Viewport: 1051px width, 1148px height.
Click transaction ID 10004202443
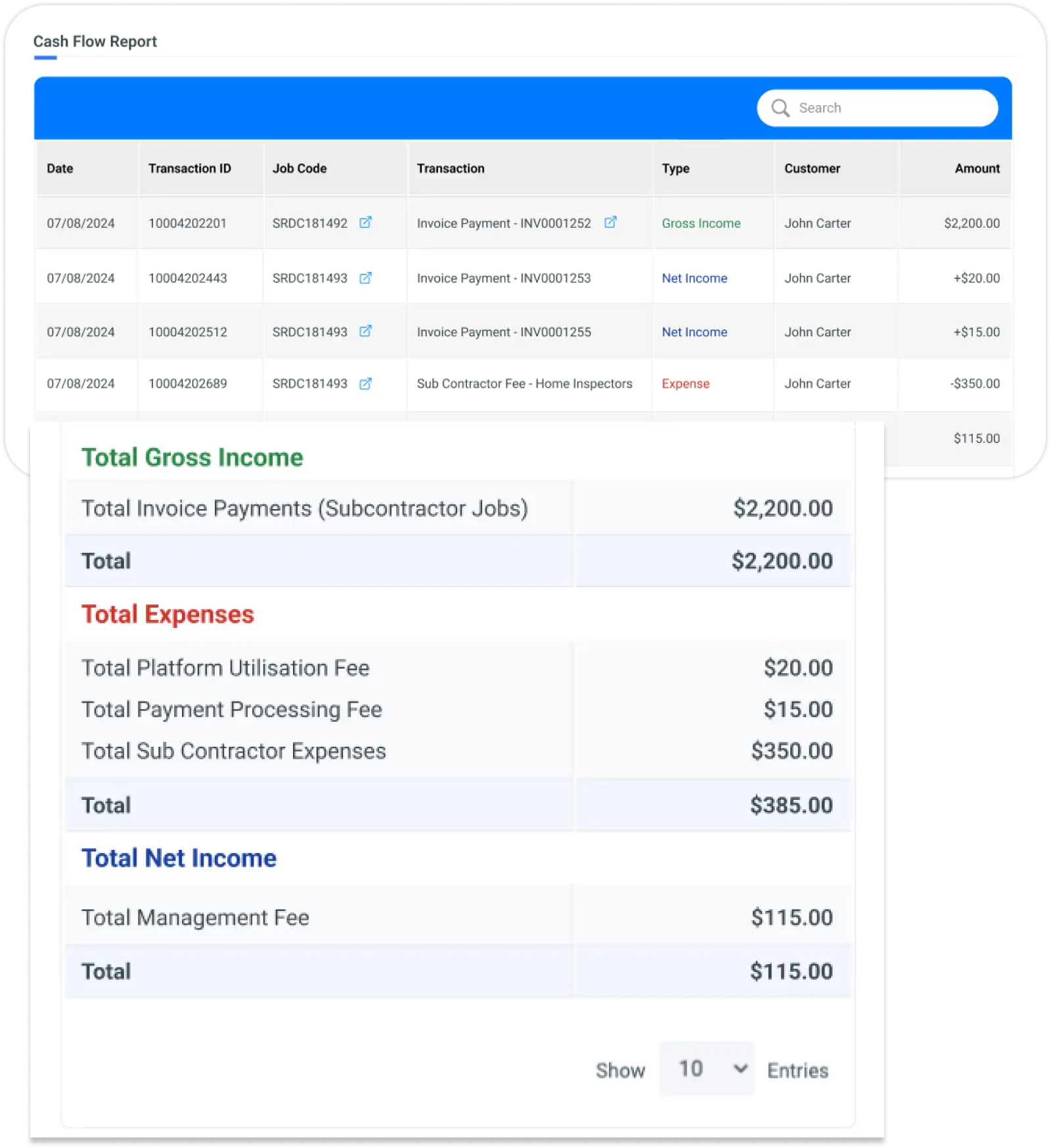click(x=188, y=278)
